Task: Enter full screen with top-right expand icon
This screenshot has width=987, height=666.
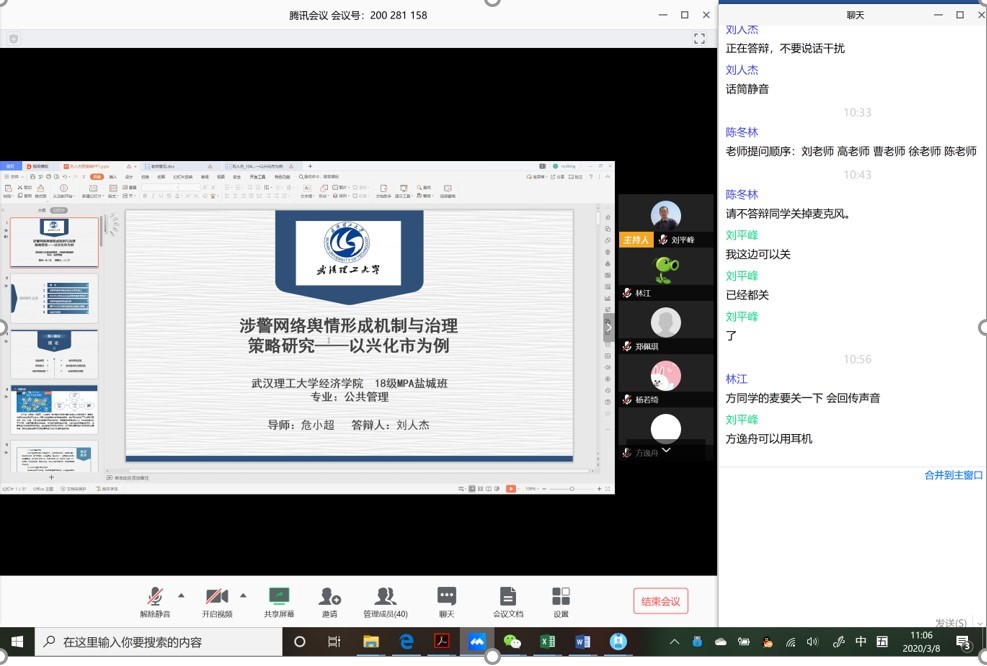Action: coord(700,39)
